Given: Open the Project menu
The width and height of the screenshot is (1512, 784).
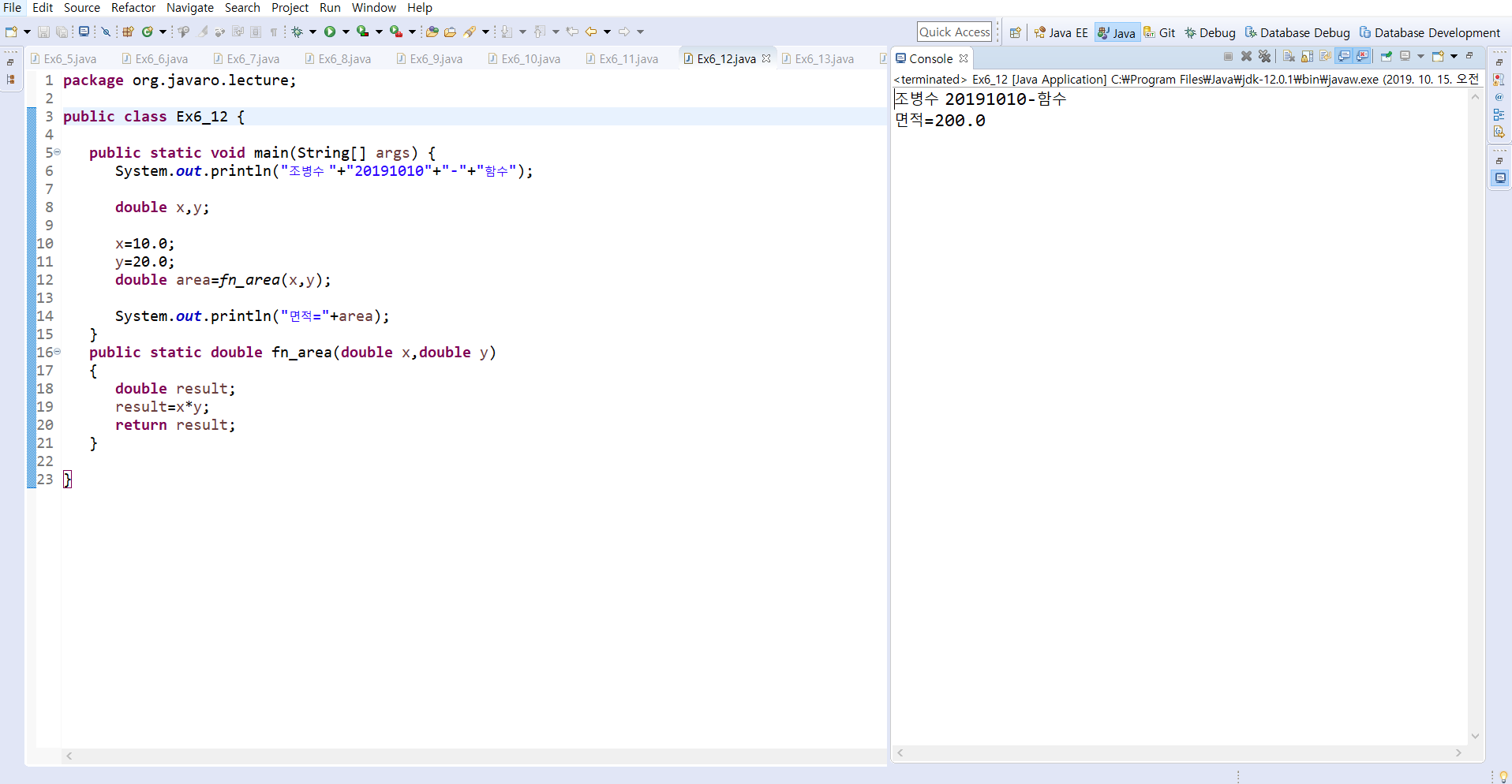Looking at the screenshot, I should 290,7.
